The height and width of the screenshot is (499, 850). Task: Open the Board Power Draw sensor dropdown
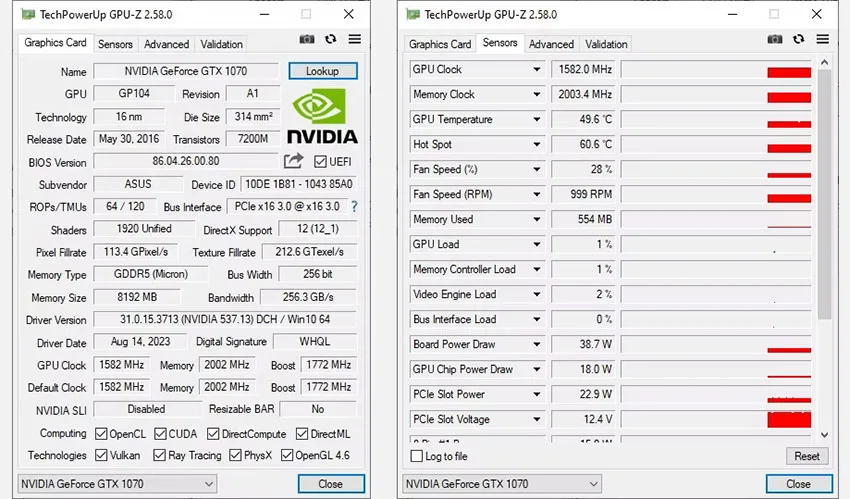pyautogui.click(x=536, y=344)
